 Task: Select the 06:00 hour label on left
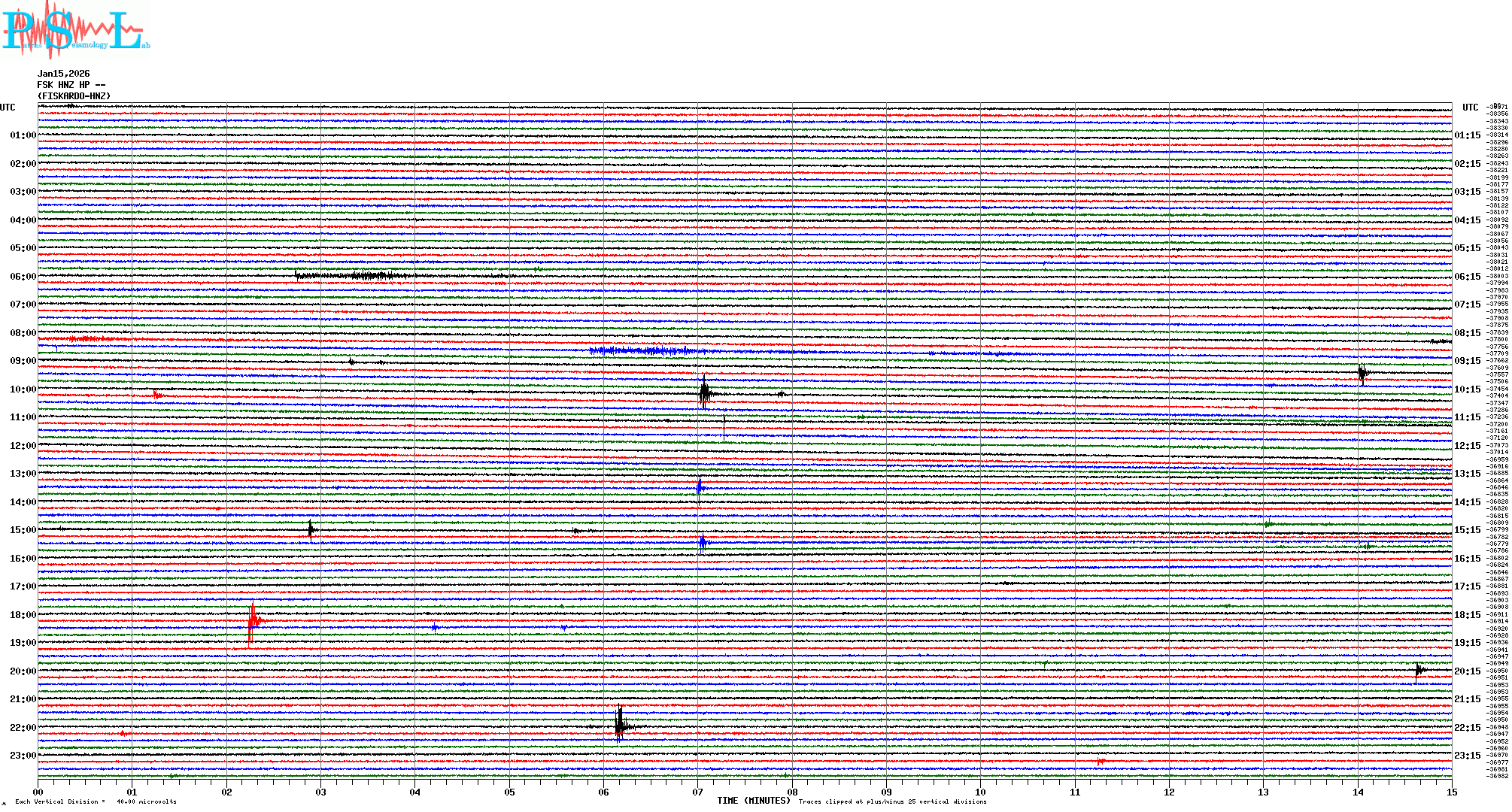pyautogui.click(x=23, y=277)
